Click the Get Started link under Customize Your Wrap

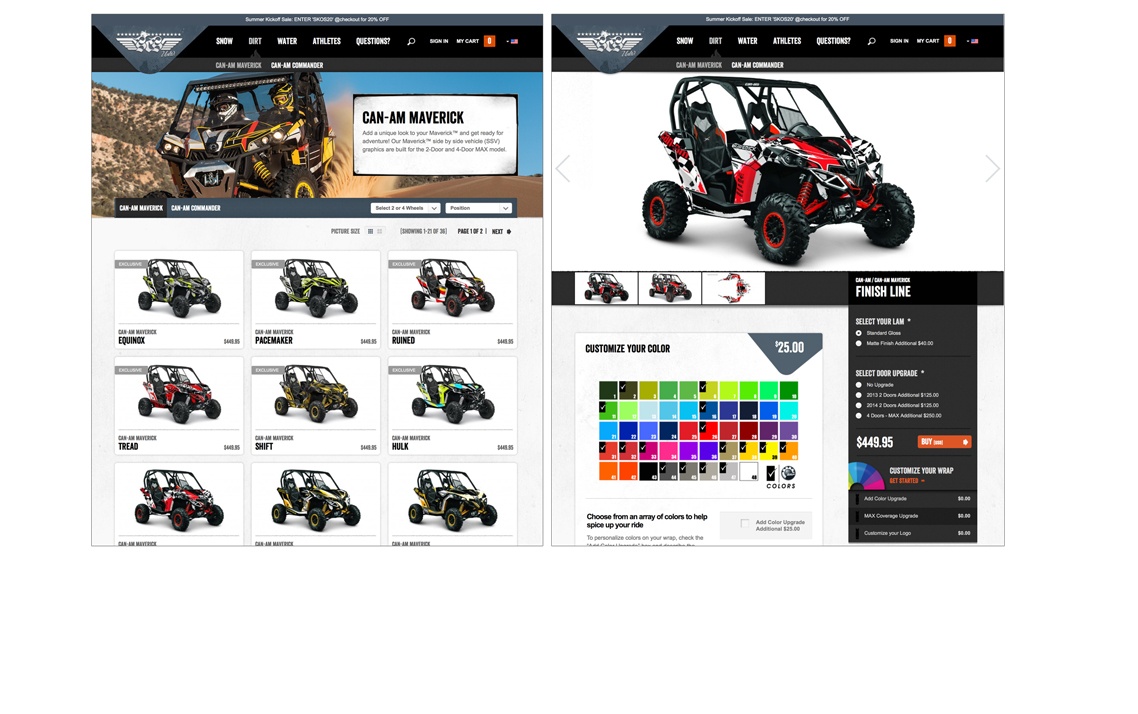pyautogui.click(x=906, y=481)
